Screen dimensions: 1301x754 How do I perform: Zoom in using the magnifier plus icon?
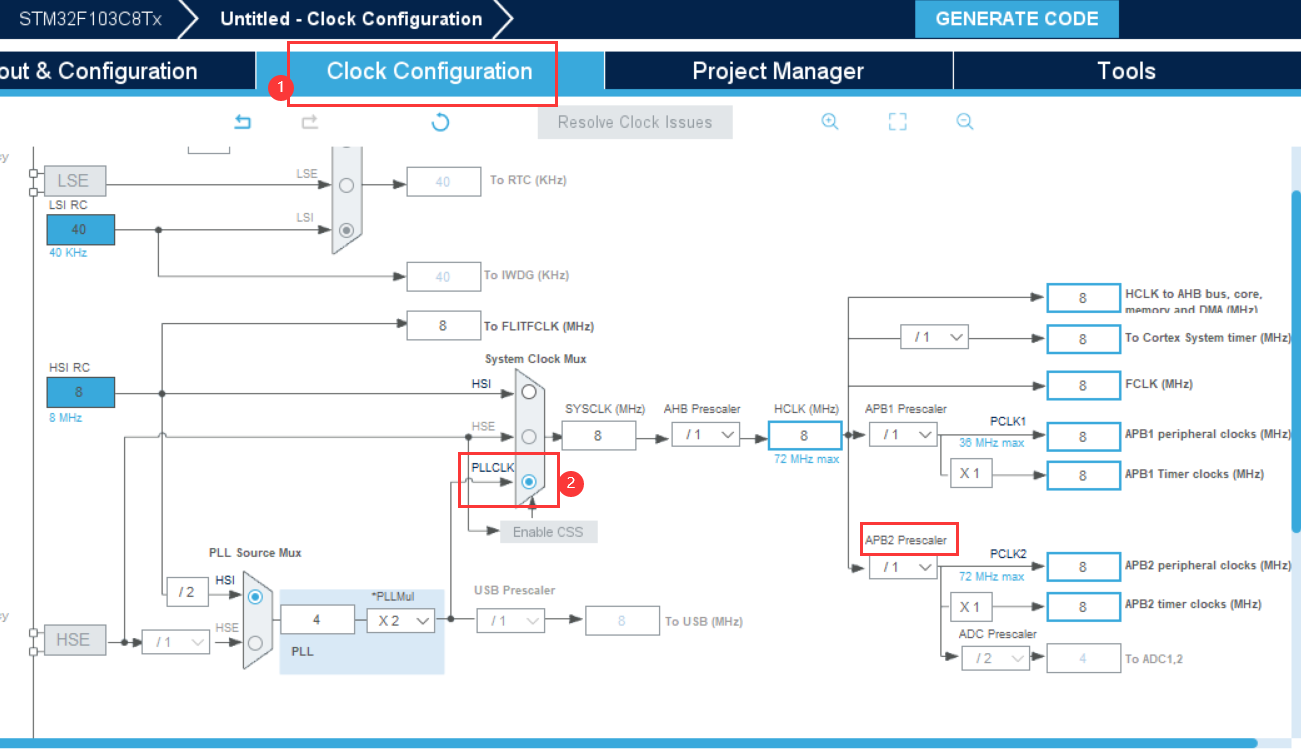tap(830, 121)
